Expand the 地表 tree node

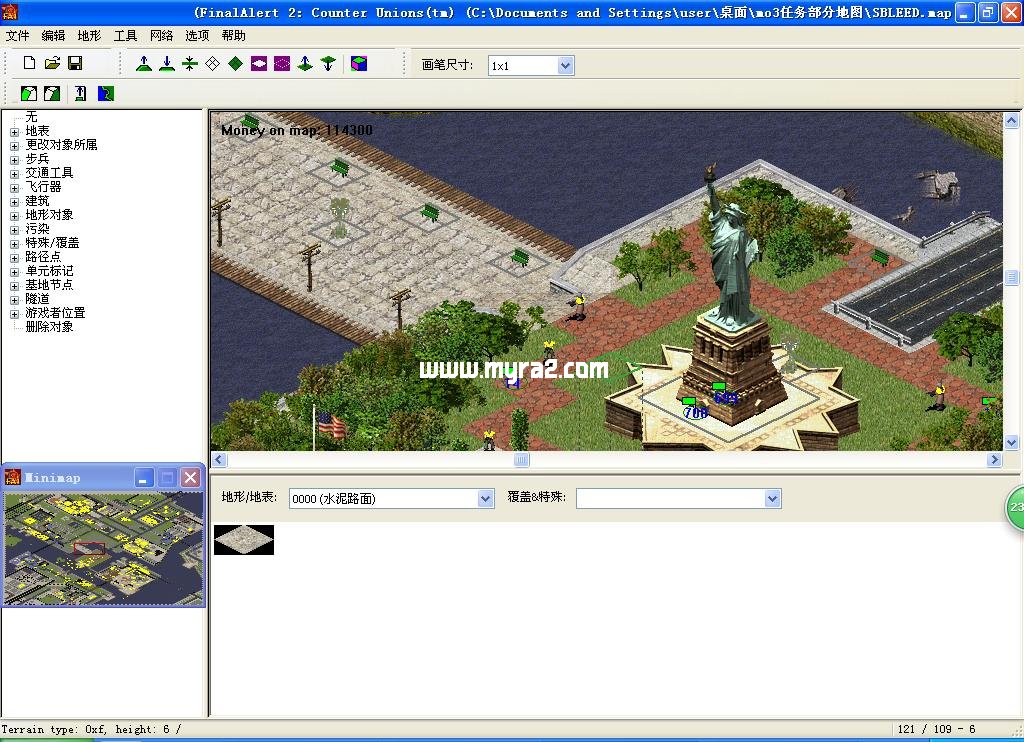[x=14, y=132]
